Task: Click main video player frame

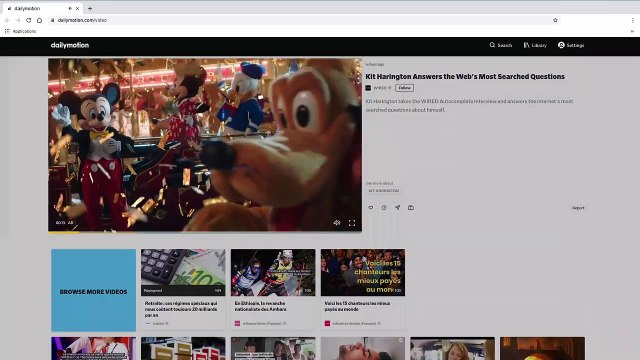Action: tap(205, 144)
